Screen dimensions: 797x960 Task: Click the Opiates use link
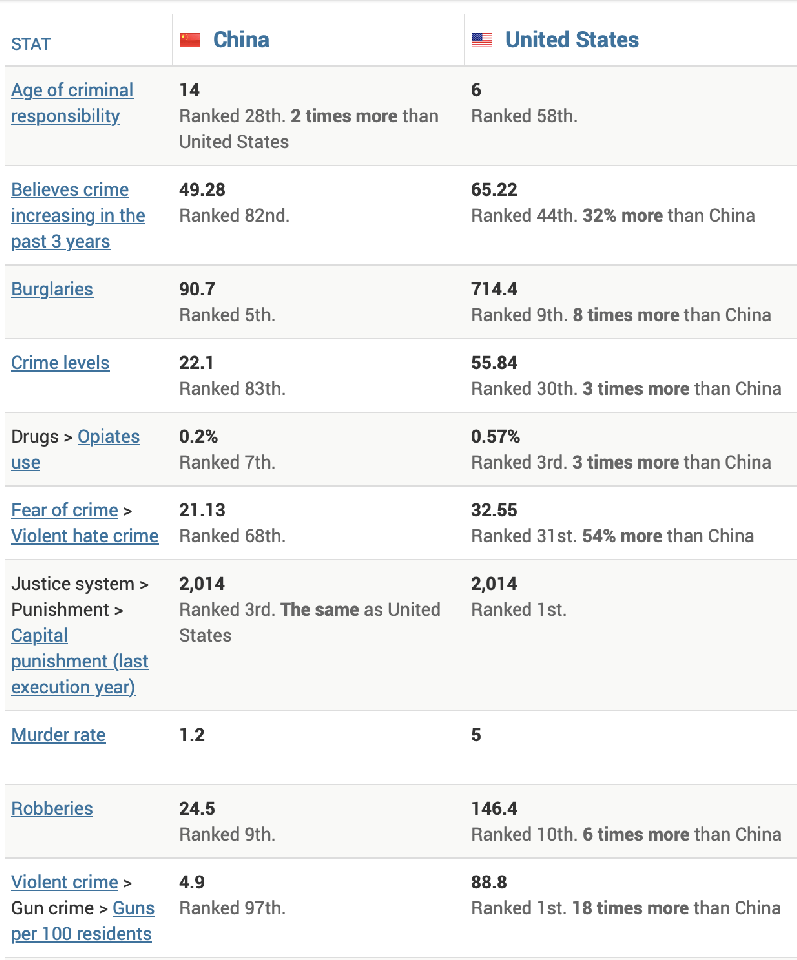108,437
